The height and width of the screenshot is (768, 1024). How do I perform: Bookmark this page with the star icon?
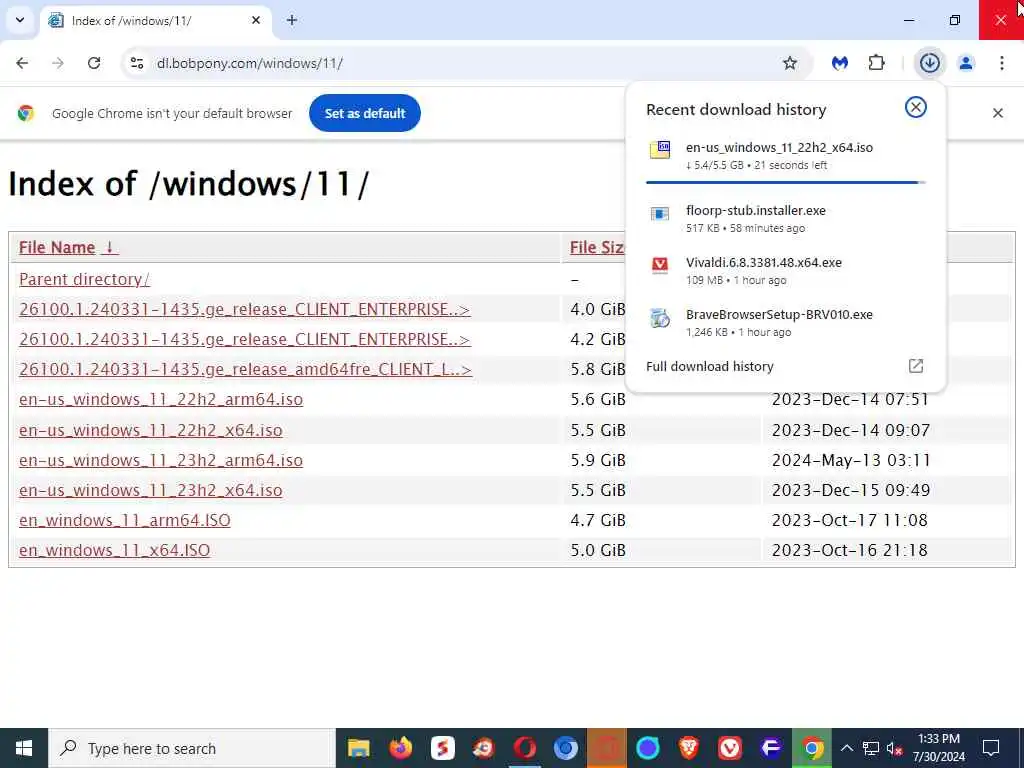tap(790, 63)
